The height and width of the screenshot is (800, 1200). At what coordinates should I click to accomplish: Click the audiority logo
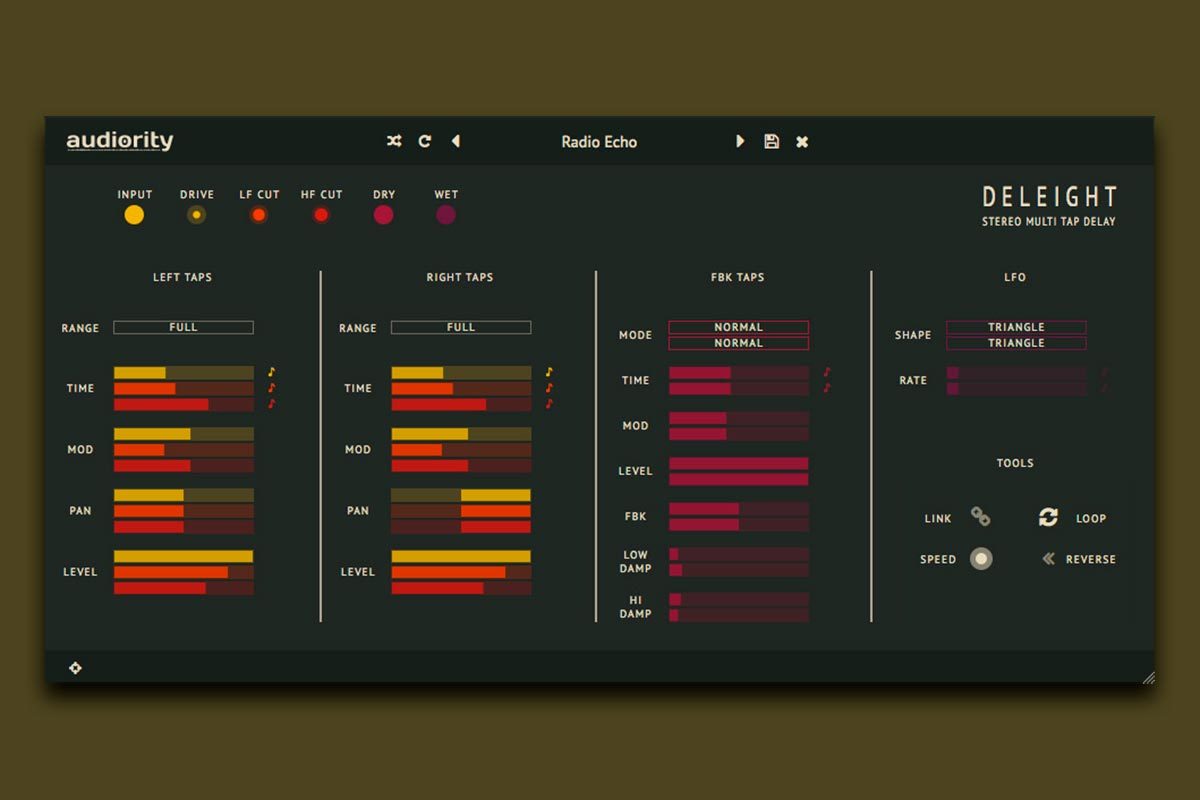(x=120, y=141)
